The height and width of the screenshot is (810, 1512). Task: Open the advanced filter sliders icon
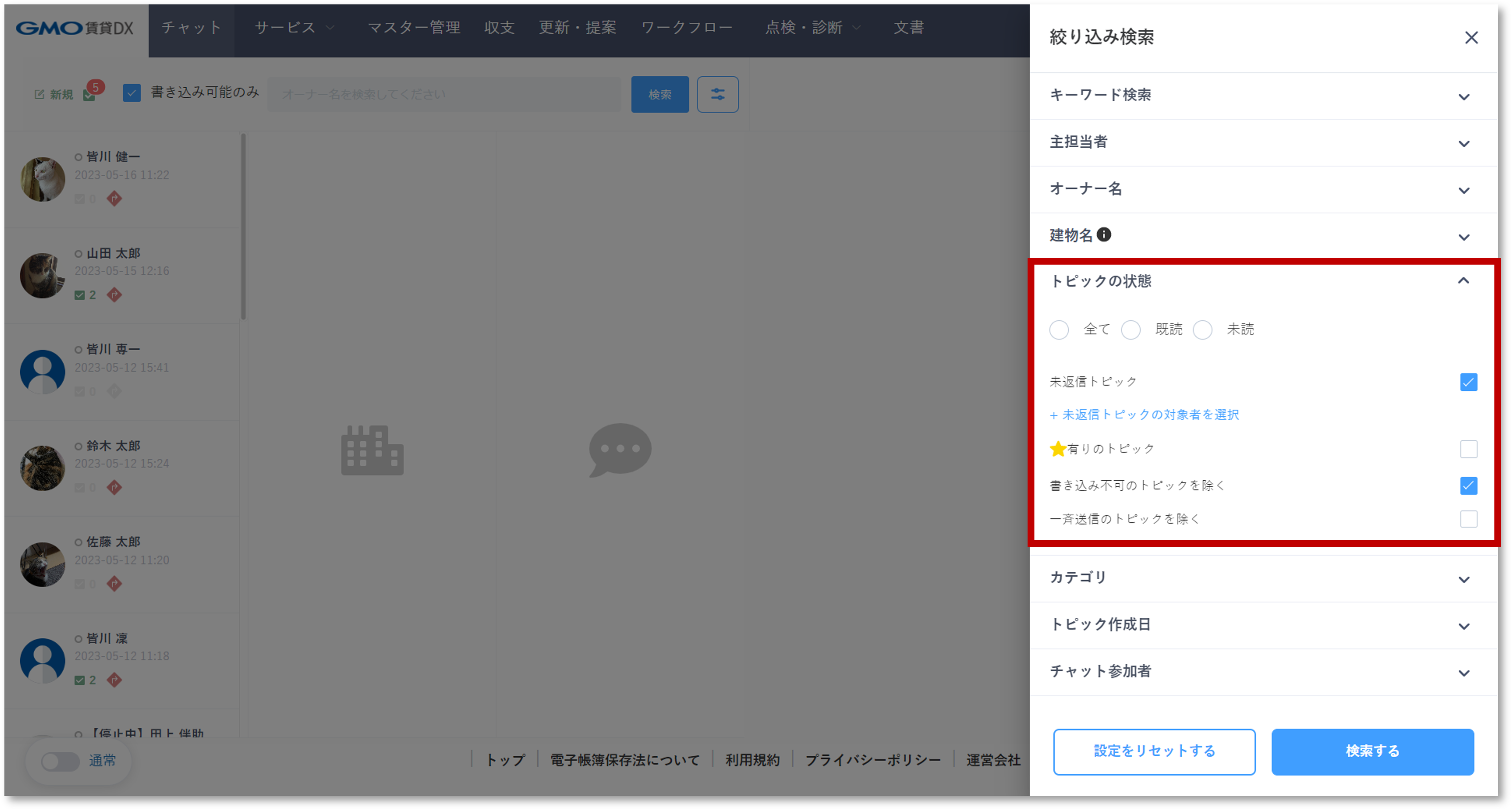[717, 94]
